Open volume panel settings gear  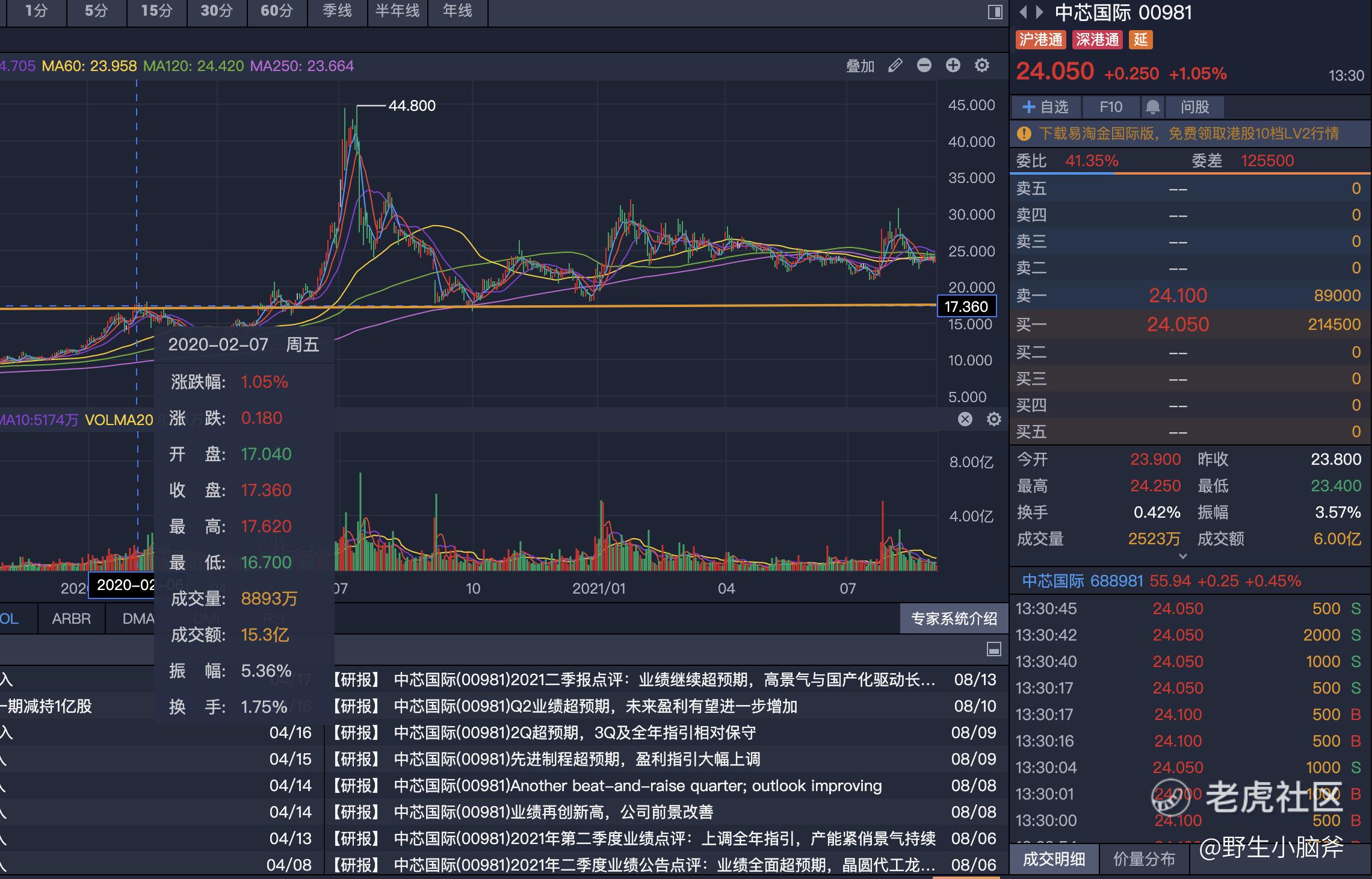click(x=994, y=419)
